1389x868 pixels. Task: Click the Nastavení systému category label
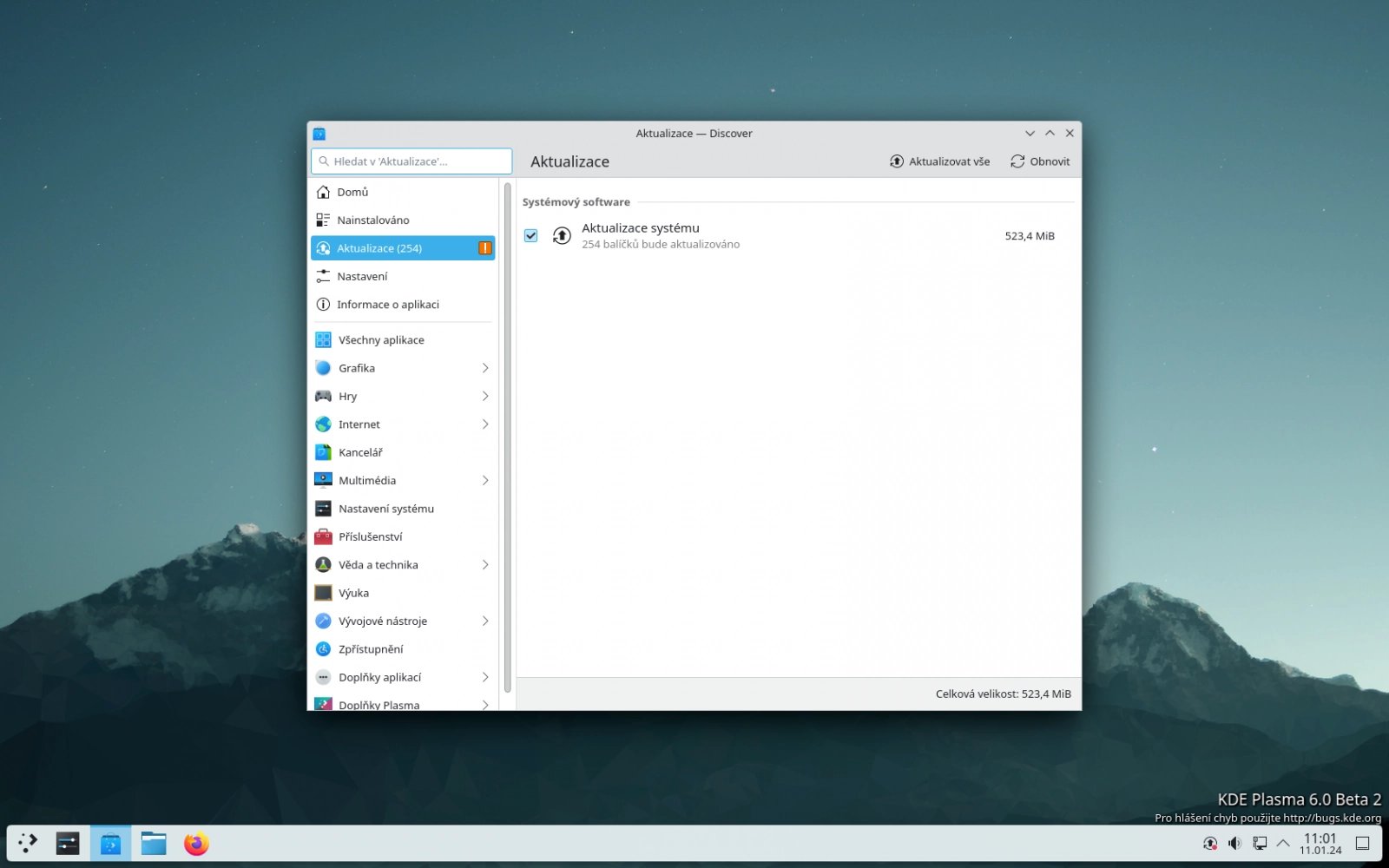pyautogui.click(x=386, y=509)
